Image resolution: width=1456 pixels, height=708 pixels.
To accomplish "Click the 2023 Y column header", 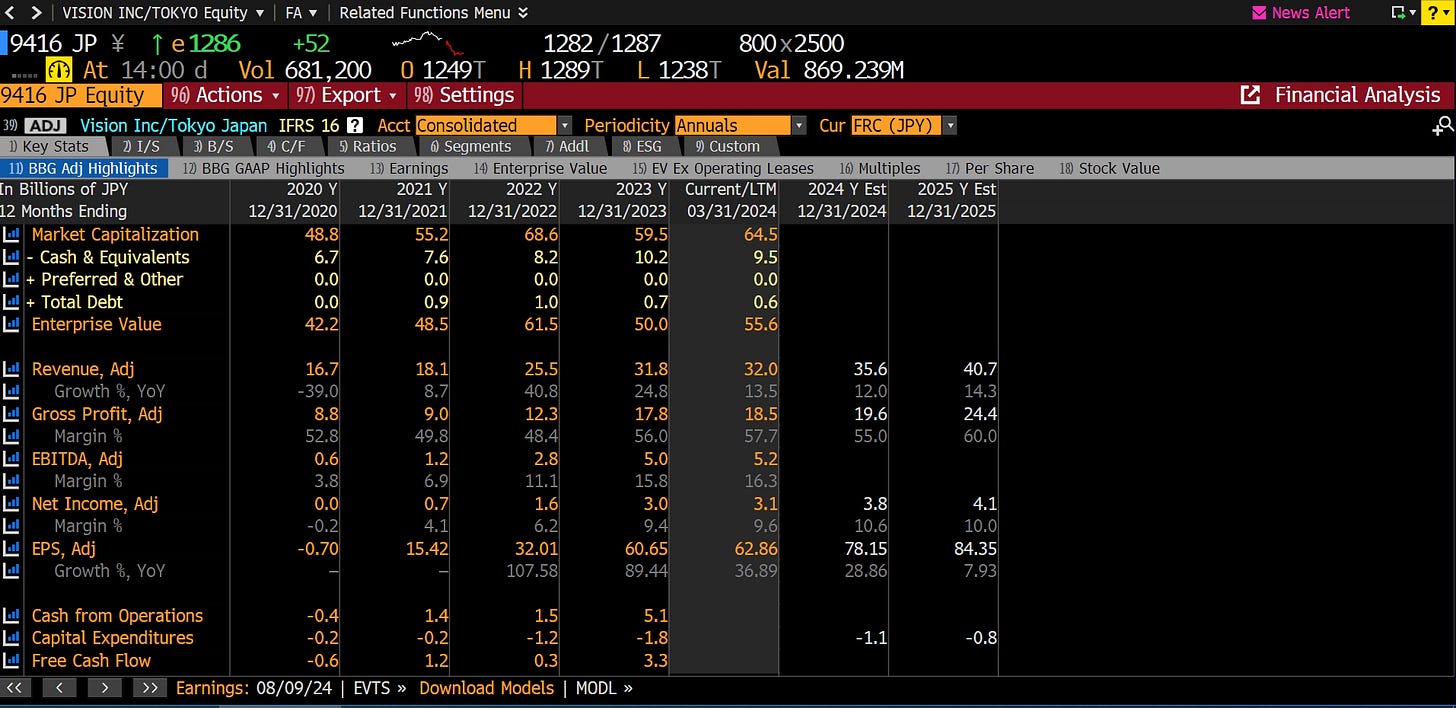I will coord(641,189).
